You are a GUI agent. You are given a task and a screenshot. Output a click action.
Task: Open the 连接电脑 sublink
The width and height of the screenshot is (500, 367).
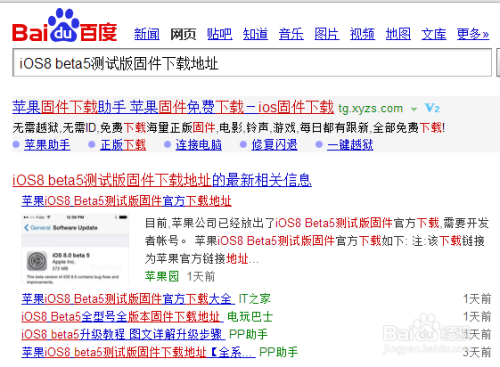coord(199,145)
